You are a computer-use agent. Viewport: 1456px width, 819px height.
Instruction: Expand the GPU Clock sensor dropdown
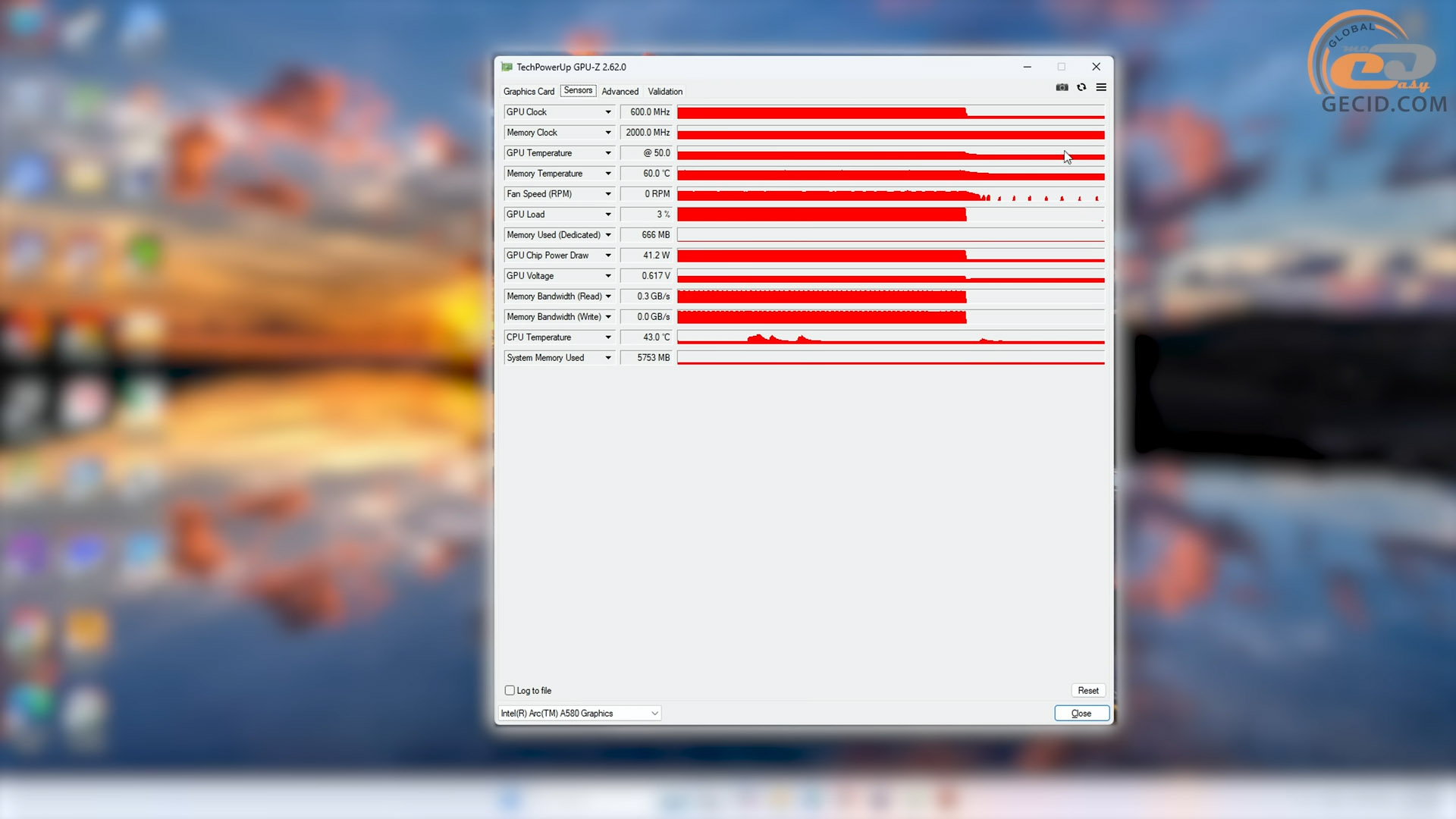[x=608, y=111]
